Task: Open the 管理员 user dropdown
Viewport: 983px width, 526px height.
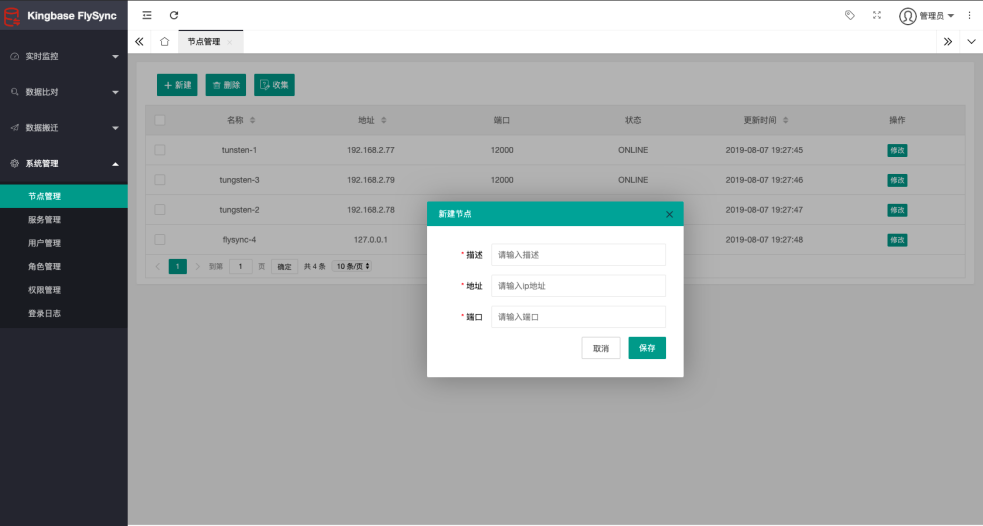Action: point(926,16)
